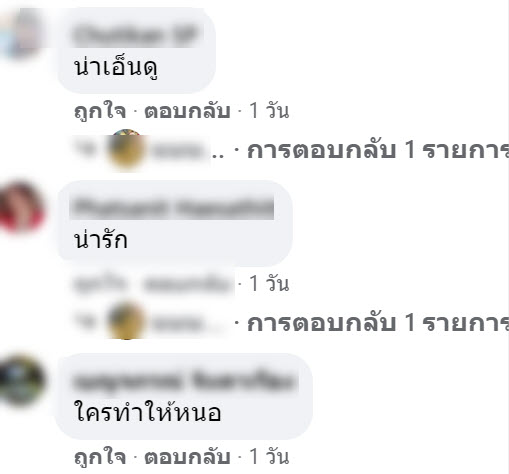This screenshot has width=509, height=474.
Task: Click ถูกใจ under the ใครทำให้หนอ comment
Action: coord(100,457)
